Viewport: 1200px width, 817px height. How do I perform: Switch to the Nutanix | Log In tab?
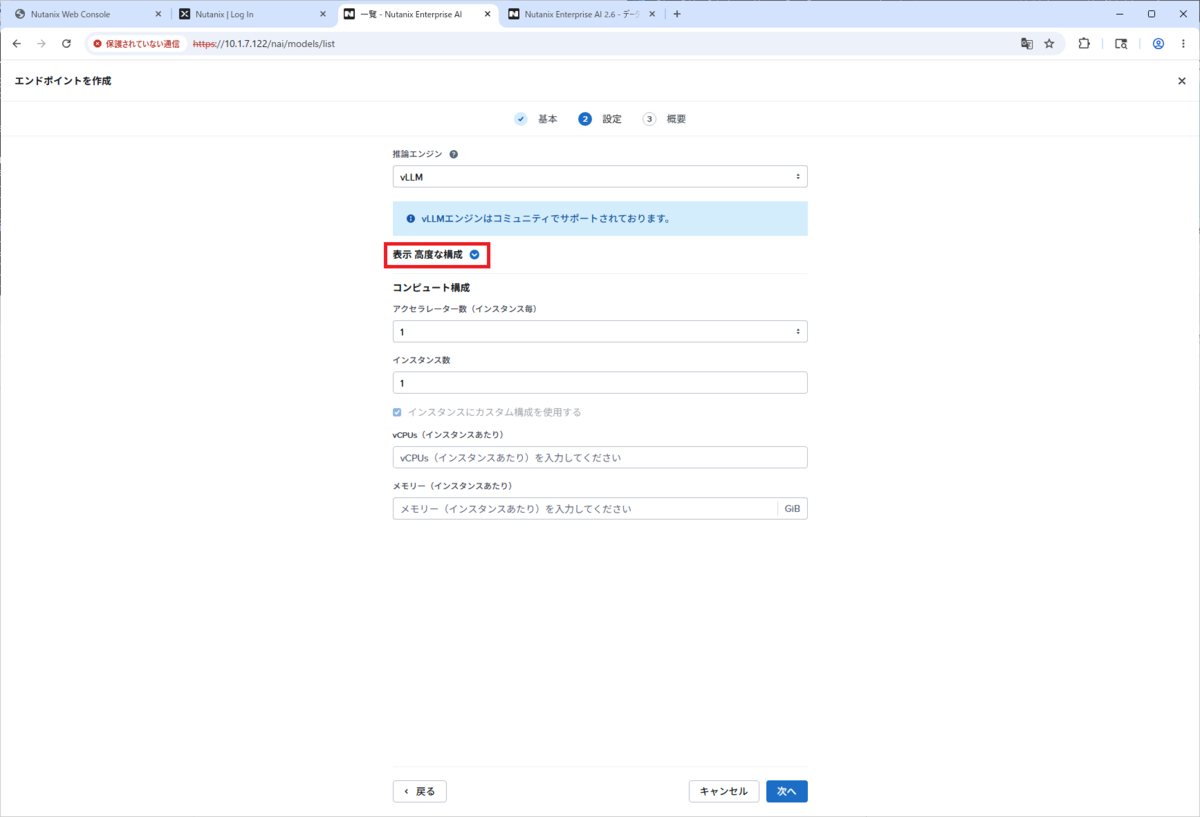pyautogui.click(x=250, y=14)
